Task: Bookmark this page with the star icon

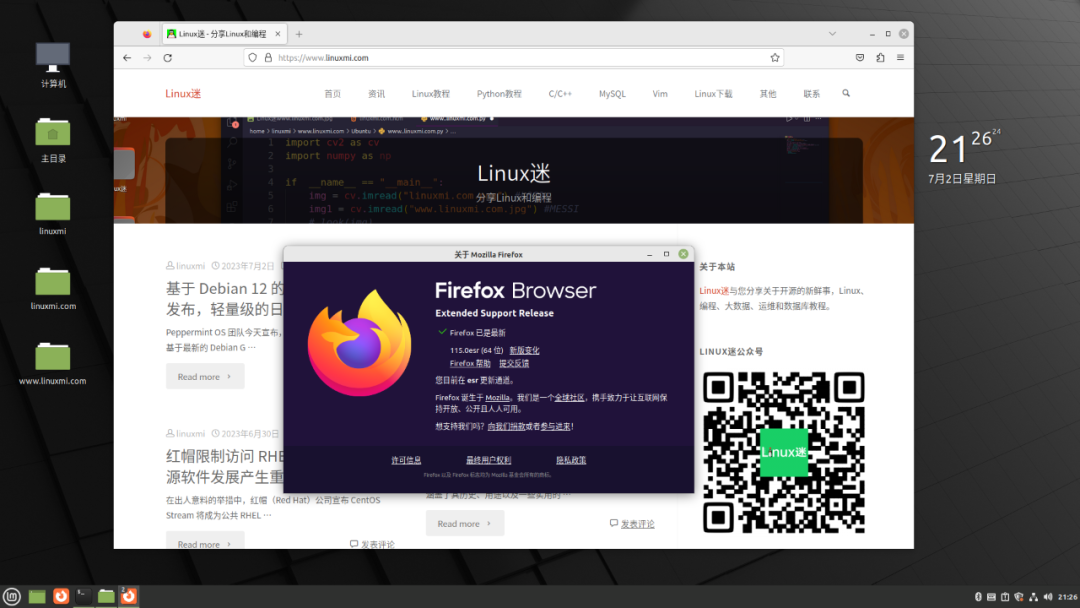Action: click(775, 58)
